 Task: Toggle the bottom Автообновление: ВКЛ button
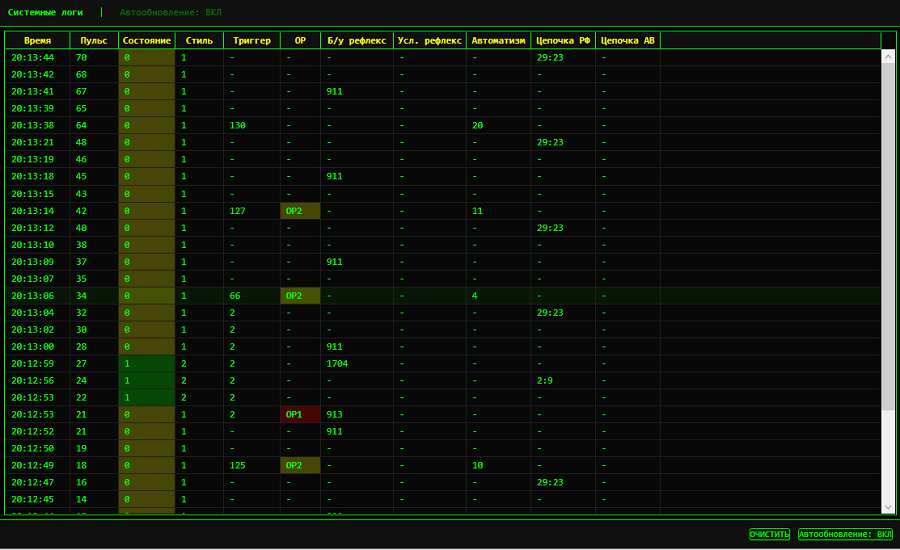point(845,534)
